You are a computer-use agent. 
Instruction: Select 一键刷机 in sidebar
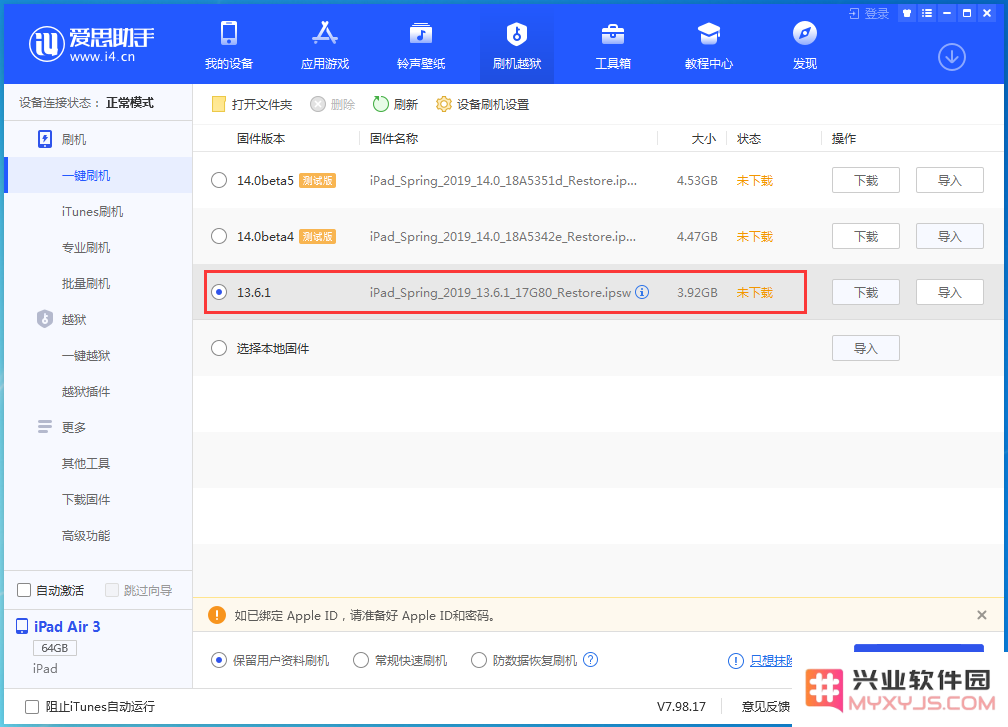[x=98, y=175]
